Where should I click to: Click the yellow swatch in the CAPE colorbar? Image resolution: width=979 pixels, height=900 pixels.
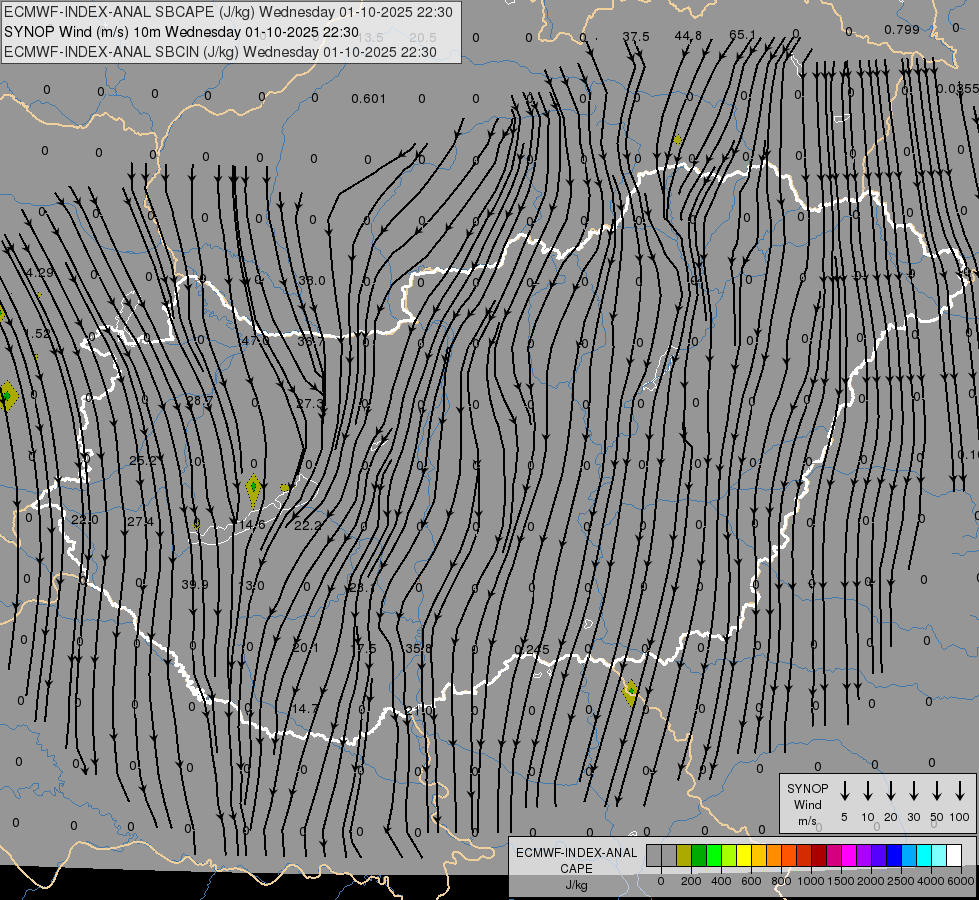coord(745,855)
